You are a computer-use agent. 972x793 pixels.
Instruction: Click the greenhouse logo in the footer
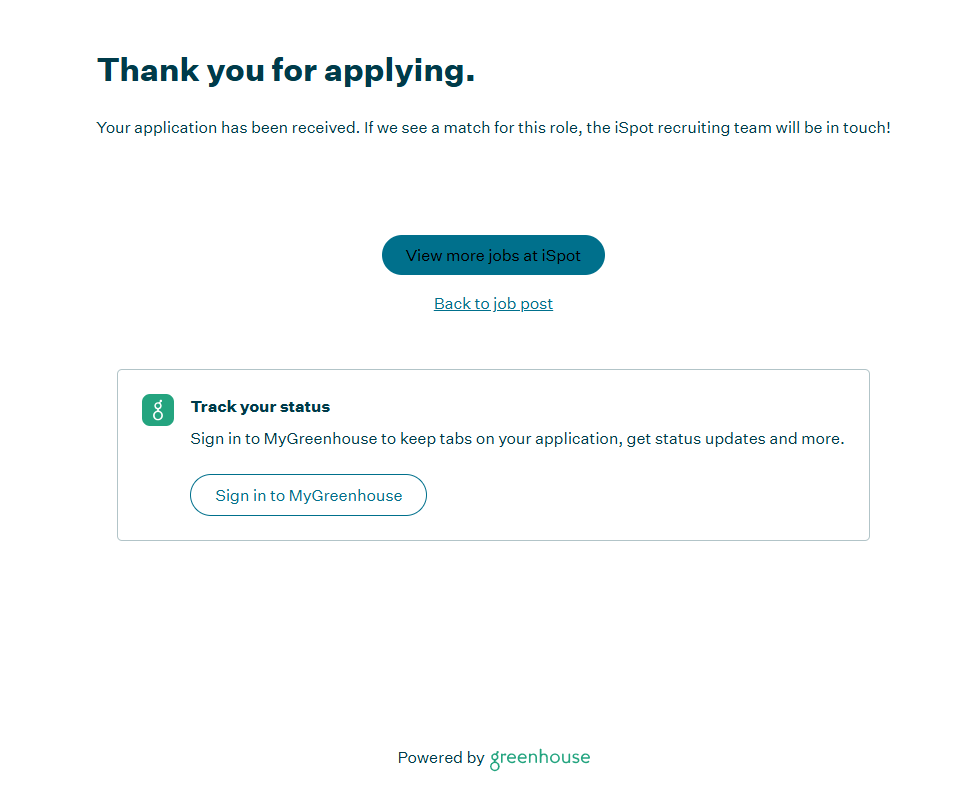coord(540,759)
